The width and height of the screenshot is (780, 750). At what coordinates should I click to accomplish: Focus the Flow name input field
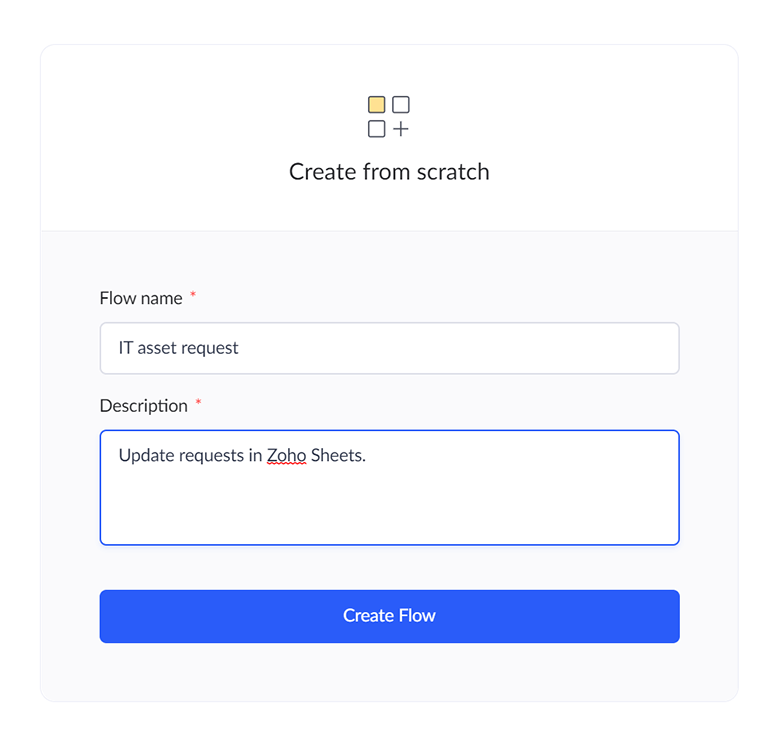click(390, 348)
